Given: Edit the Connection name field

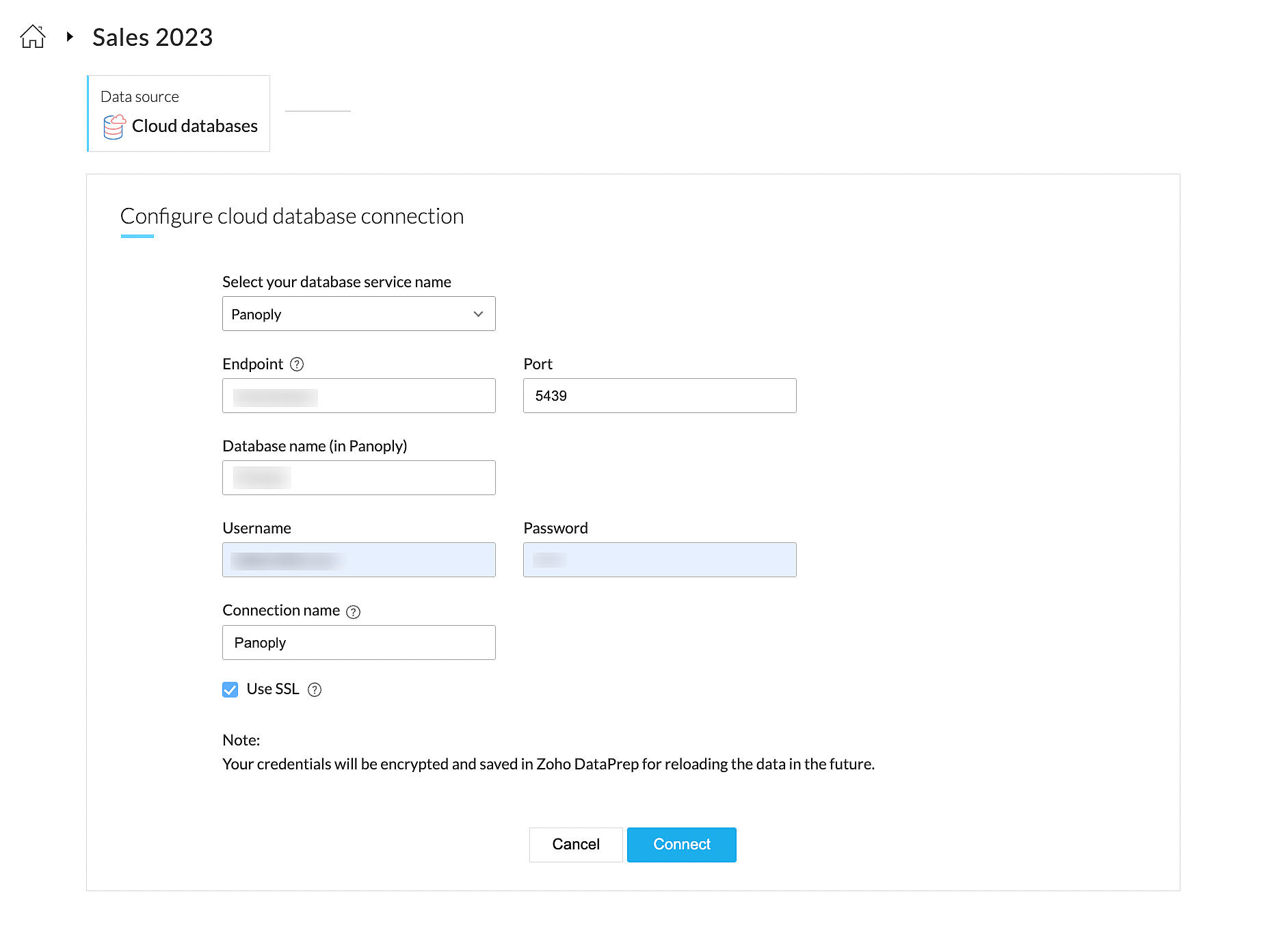Looking at the screenshot, I should click(x=358, y=643).
